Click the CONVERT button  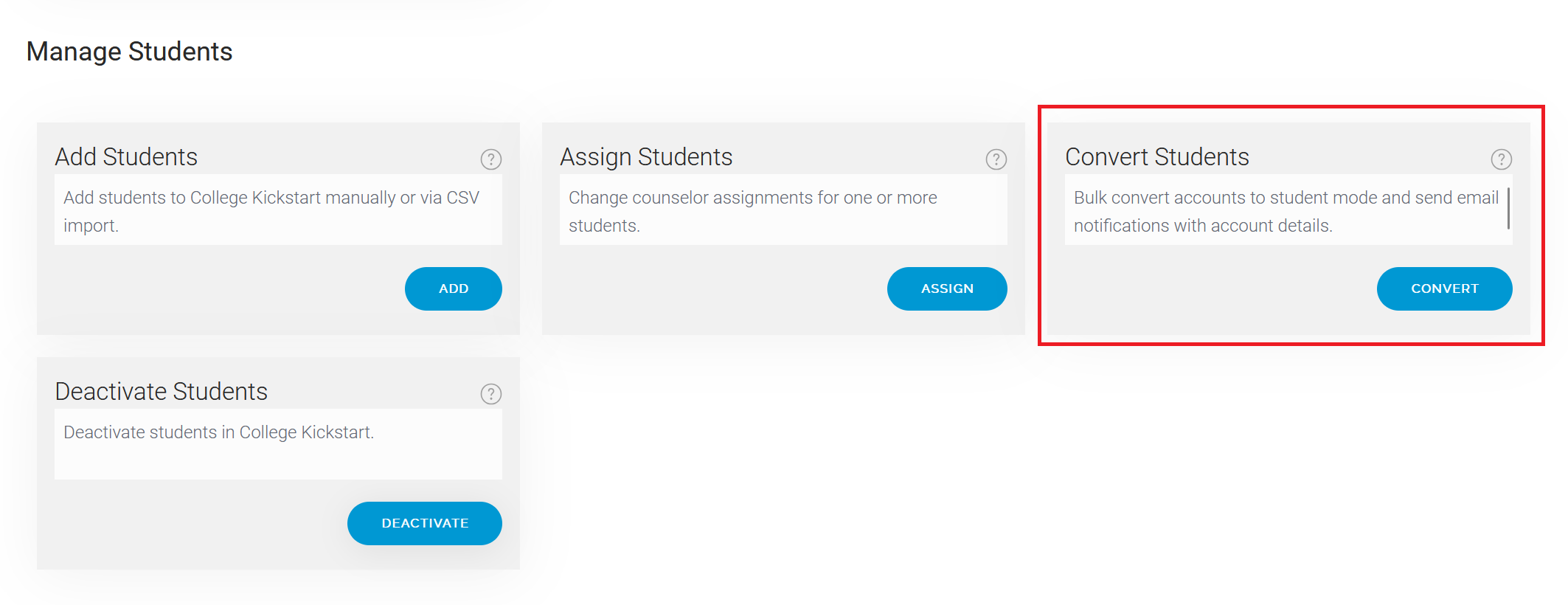point(1445,288)
